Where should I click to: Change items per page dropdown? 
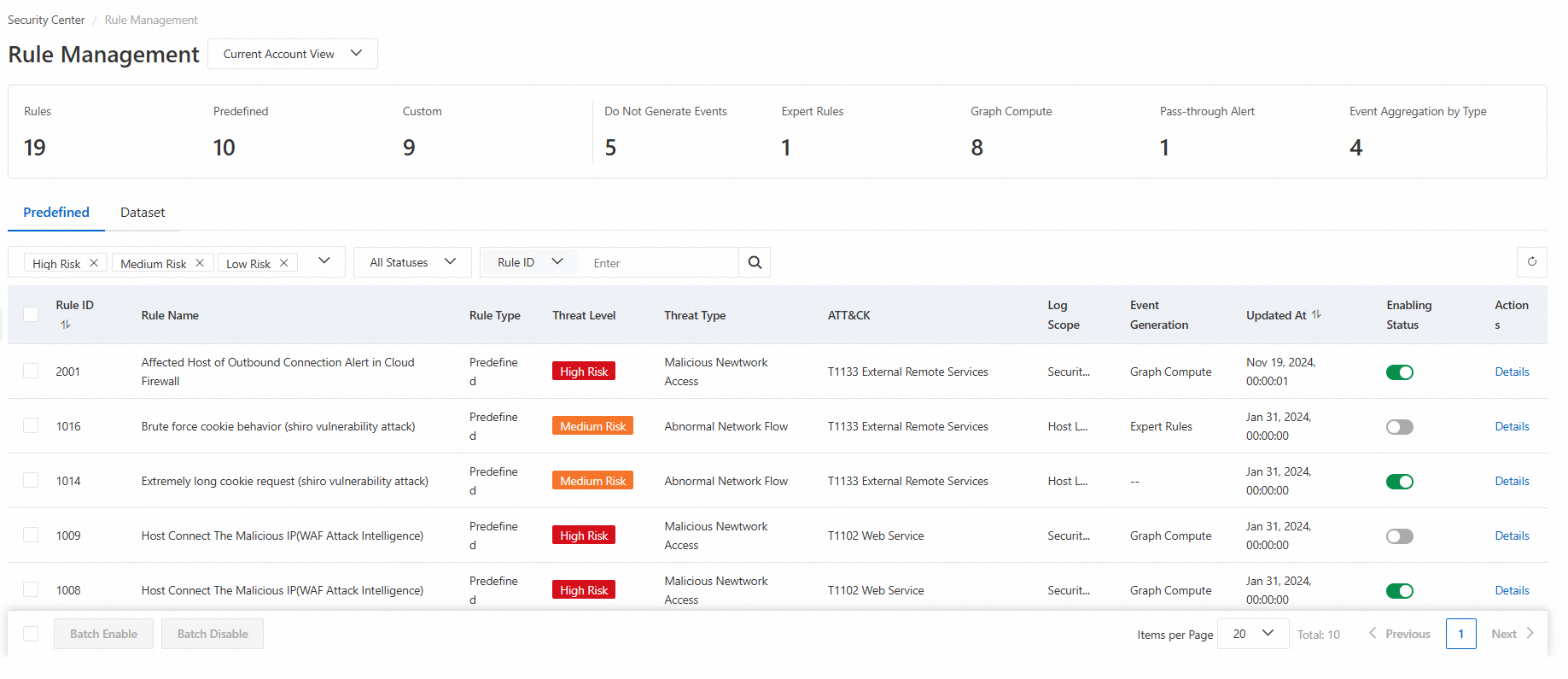[x=1252, y=634]
